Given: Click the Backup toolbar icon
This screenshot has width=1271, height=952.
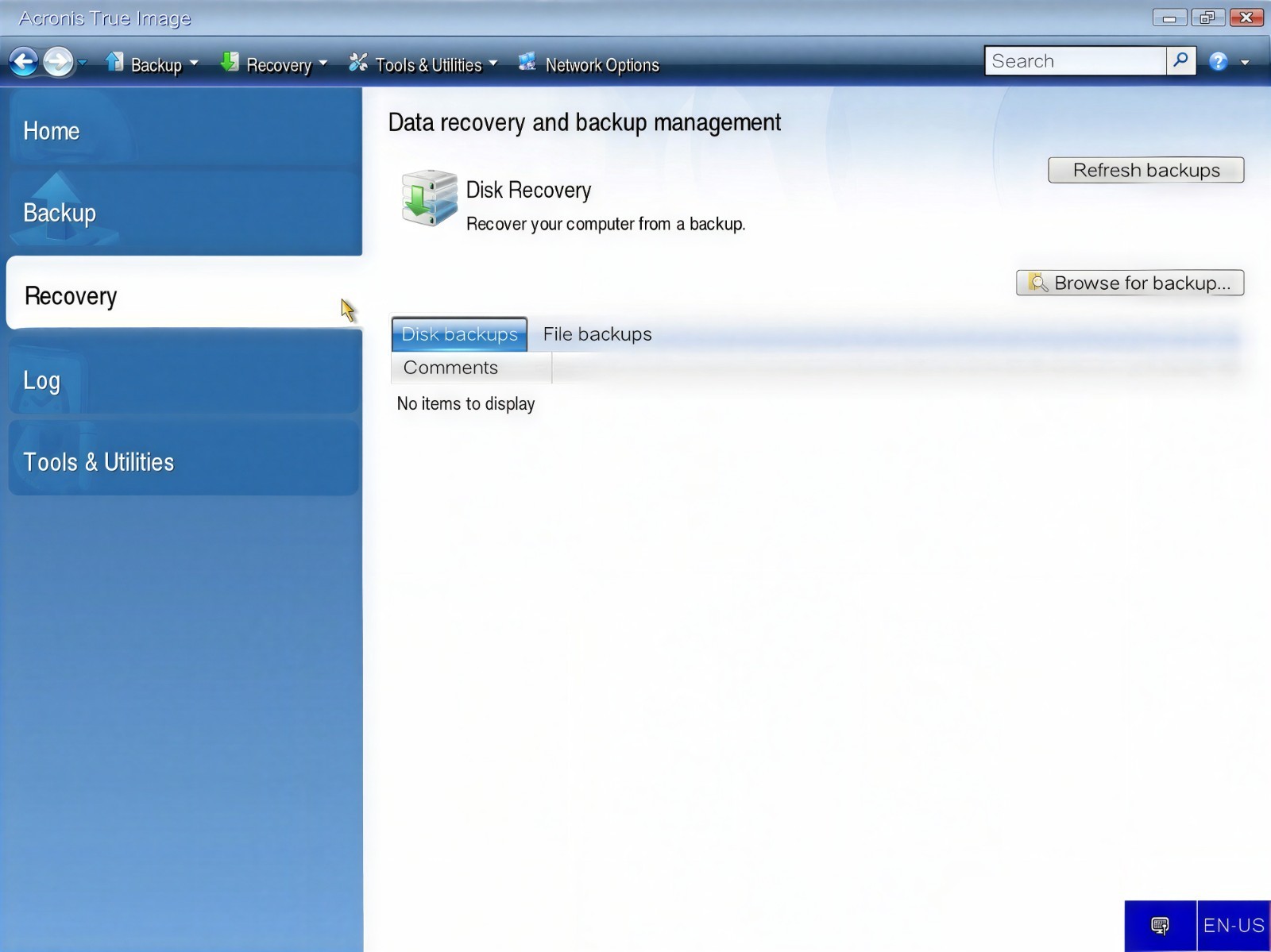Looking at the screenshot, I should tap(114, 62).
